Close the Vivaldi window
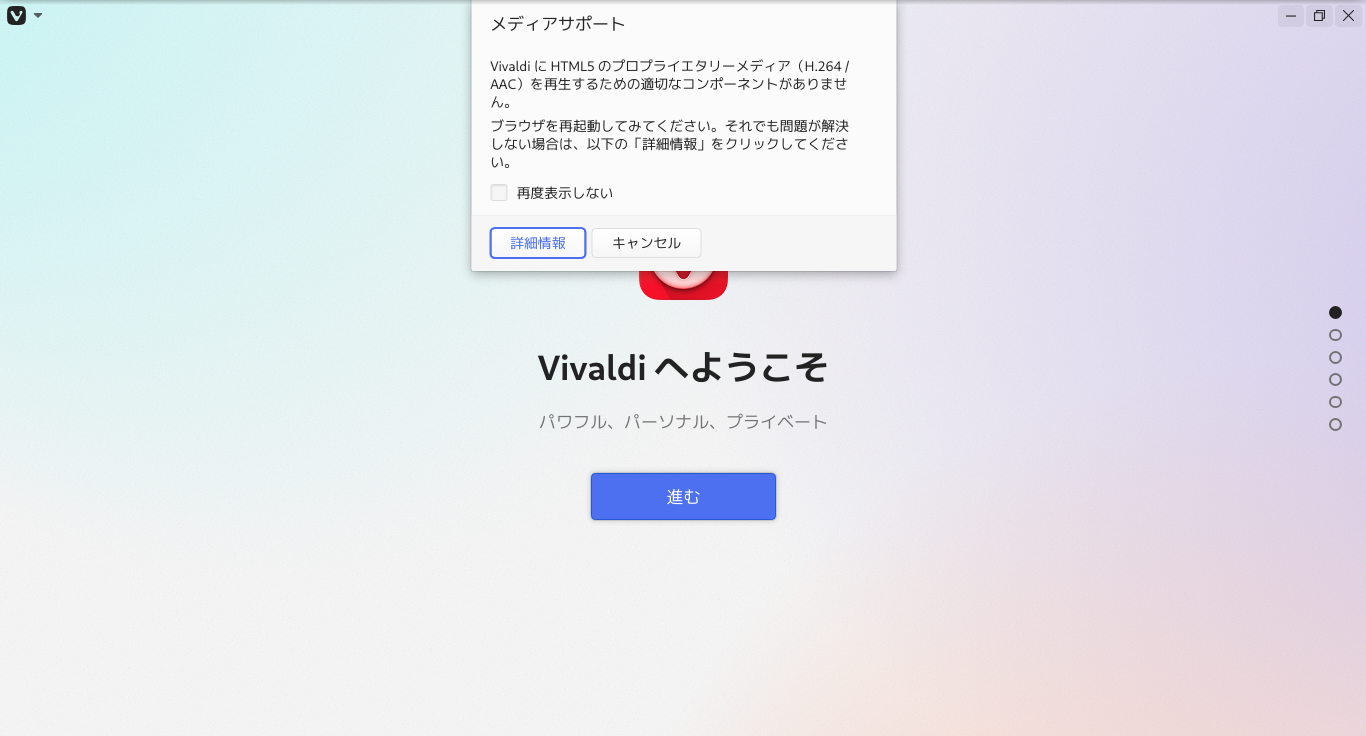The image size is (1366, 736). [1347, 16]
